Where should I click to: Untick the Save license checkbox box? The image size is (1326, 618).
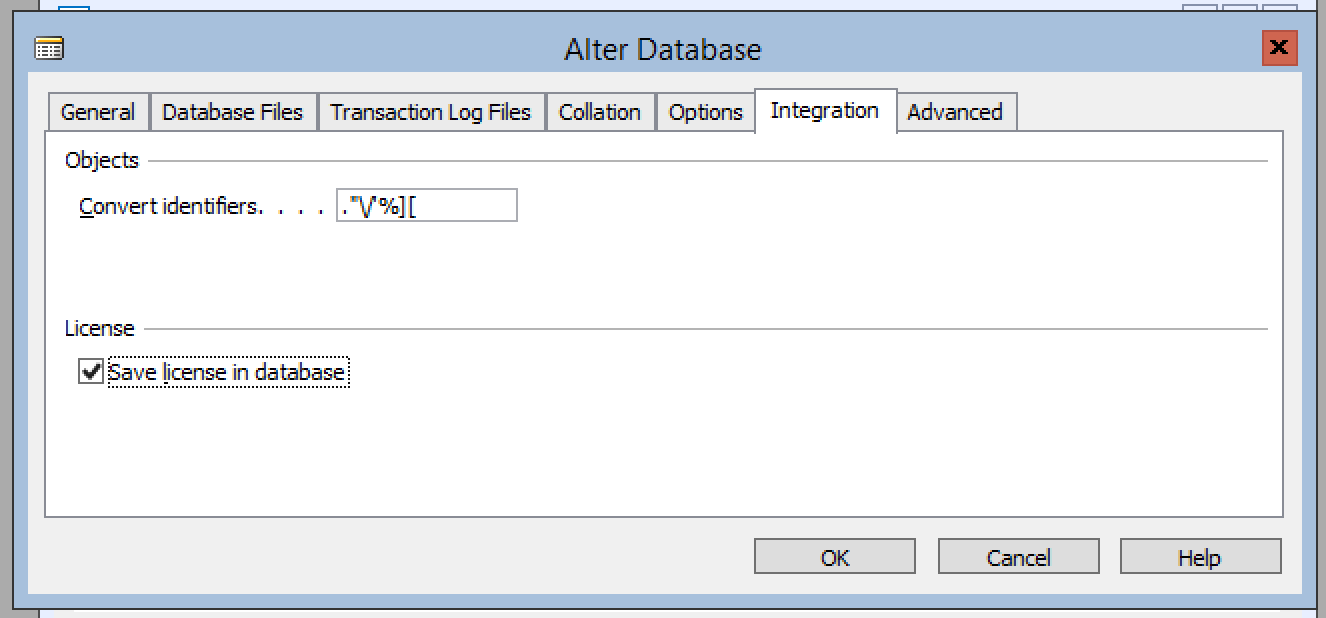(91, 372)
